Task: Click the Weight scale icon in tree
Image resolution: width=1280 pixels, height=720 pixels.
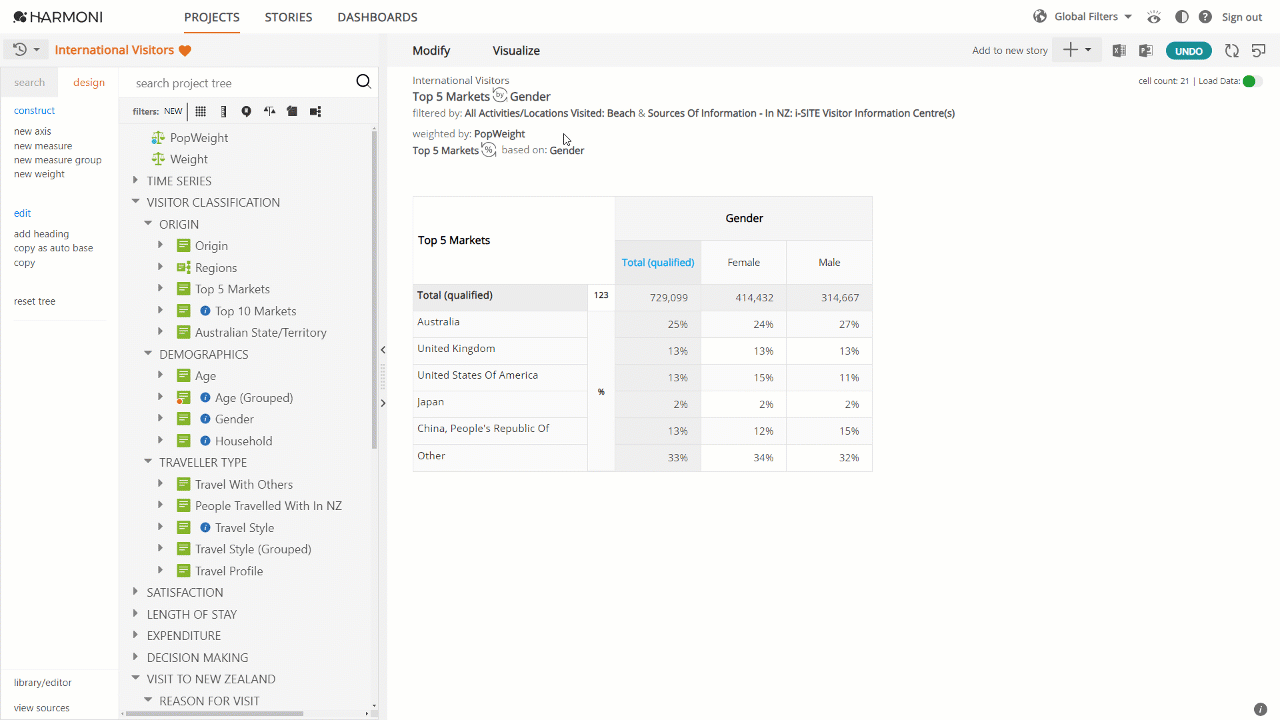Action: click(x=158, y=159)
